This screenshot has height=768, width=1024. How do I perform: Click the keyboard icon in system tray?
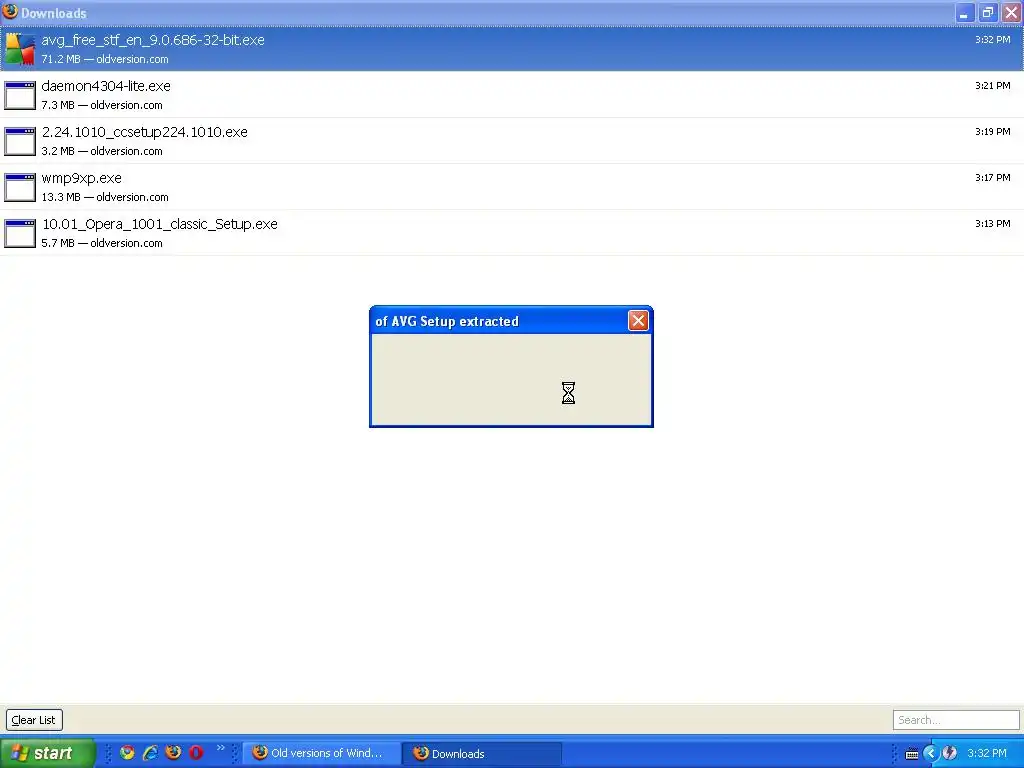(912, 754)
